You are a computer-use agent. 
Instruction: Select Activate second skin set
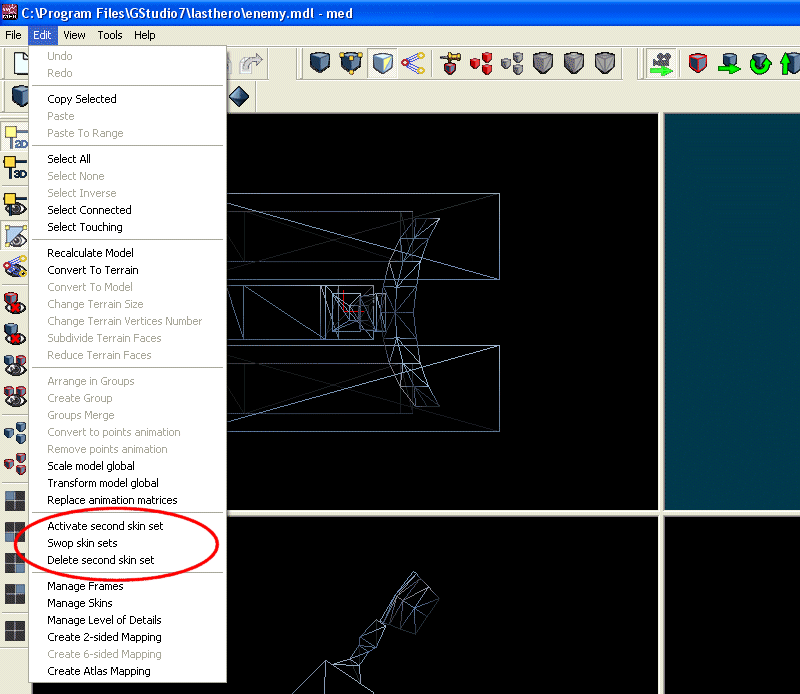(x=105, y=526)
